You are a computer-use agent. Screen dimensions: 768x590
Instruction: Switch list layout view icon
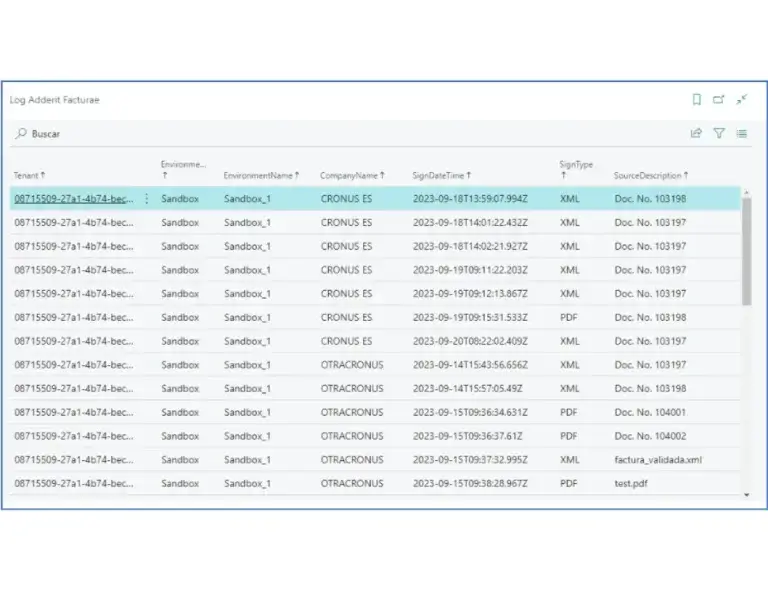pos(742,133)
